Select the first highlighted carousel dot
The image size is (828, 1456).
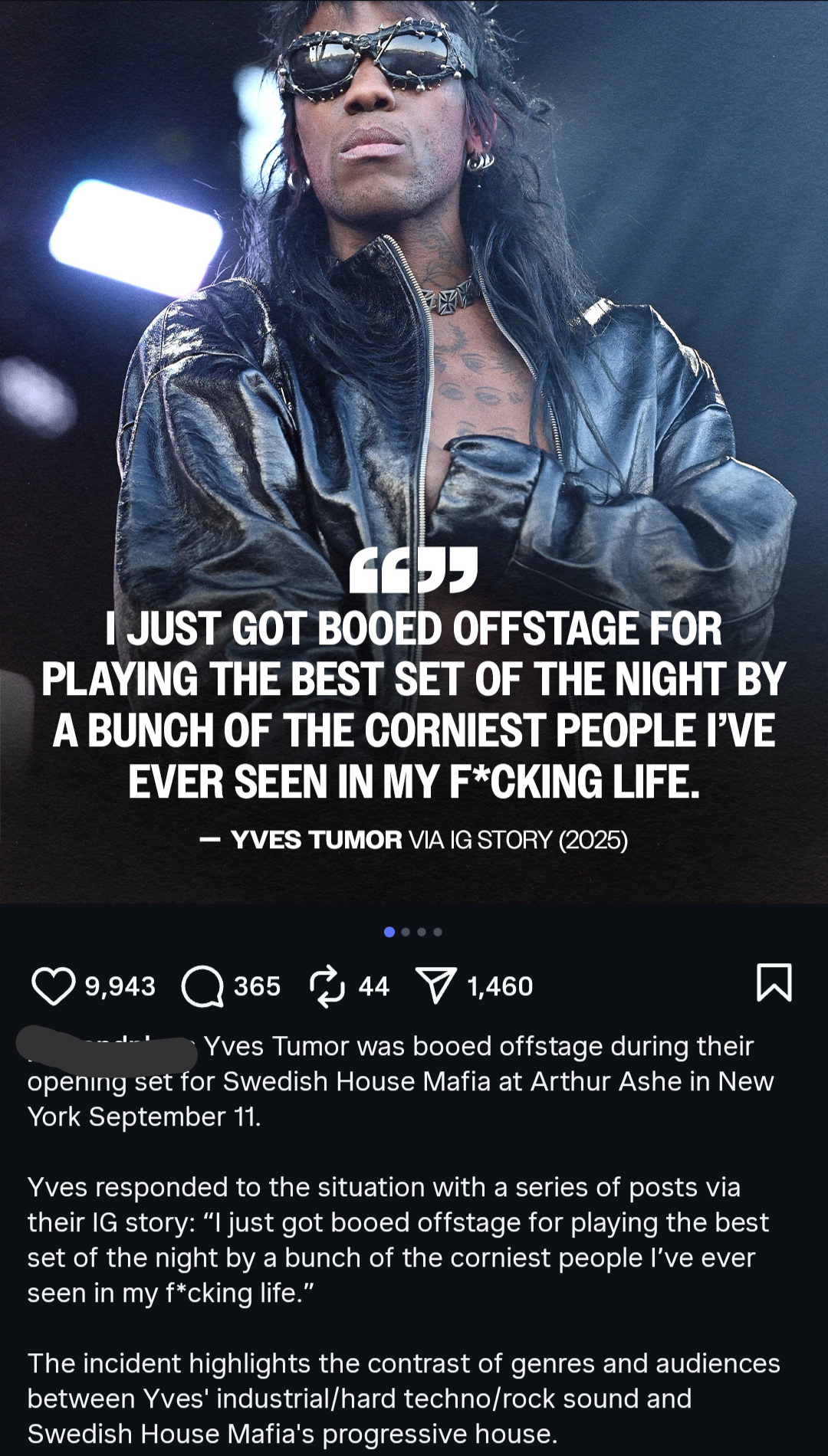(x=389, y=932)
